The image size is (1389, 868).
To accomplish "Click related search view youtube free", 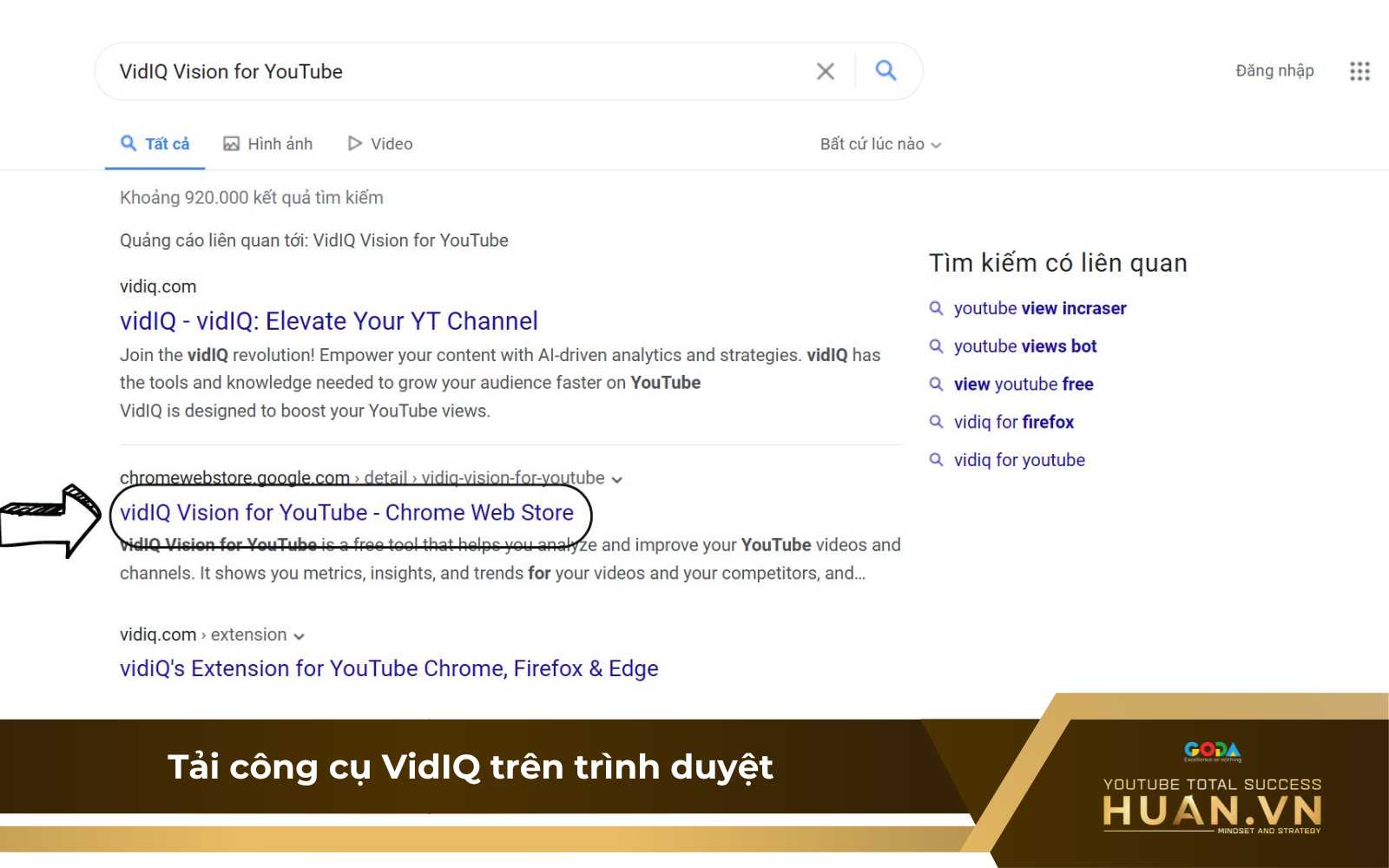I will pos(1024,385).
